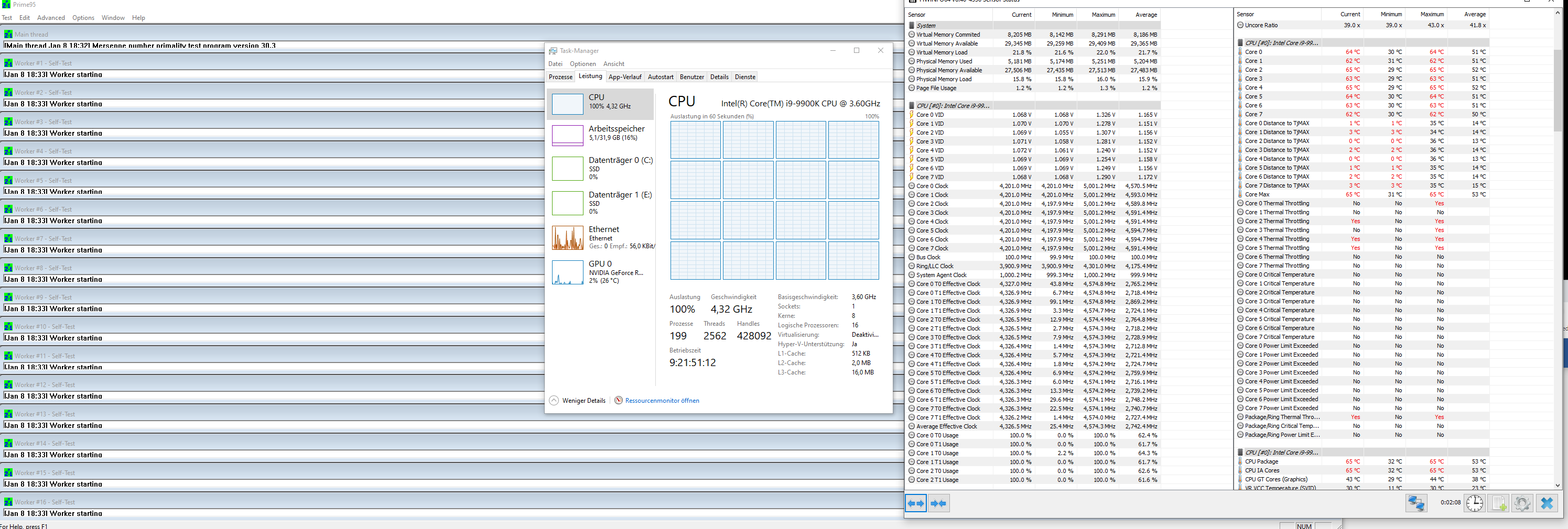1568x529 pixels.
Task: Click the icon beside Uncore Ratio sensor
Action: pos(1240,25)
